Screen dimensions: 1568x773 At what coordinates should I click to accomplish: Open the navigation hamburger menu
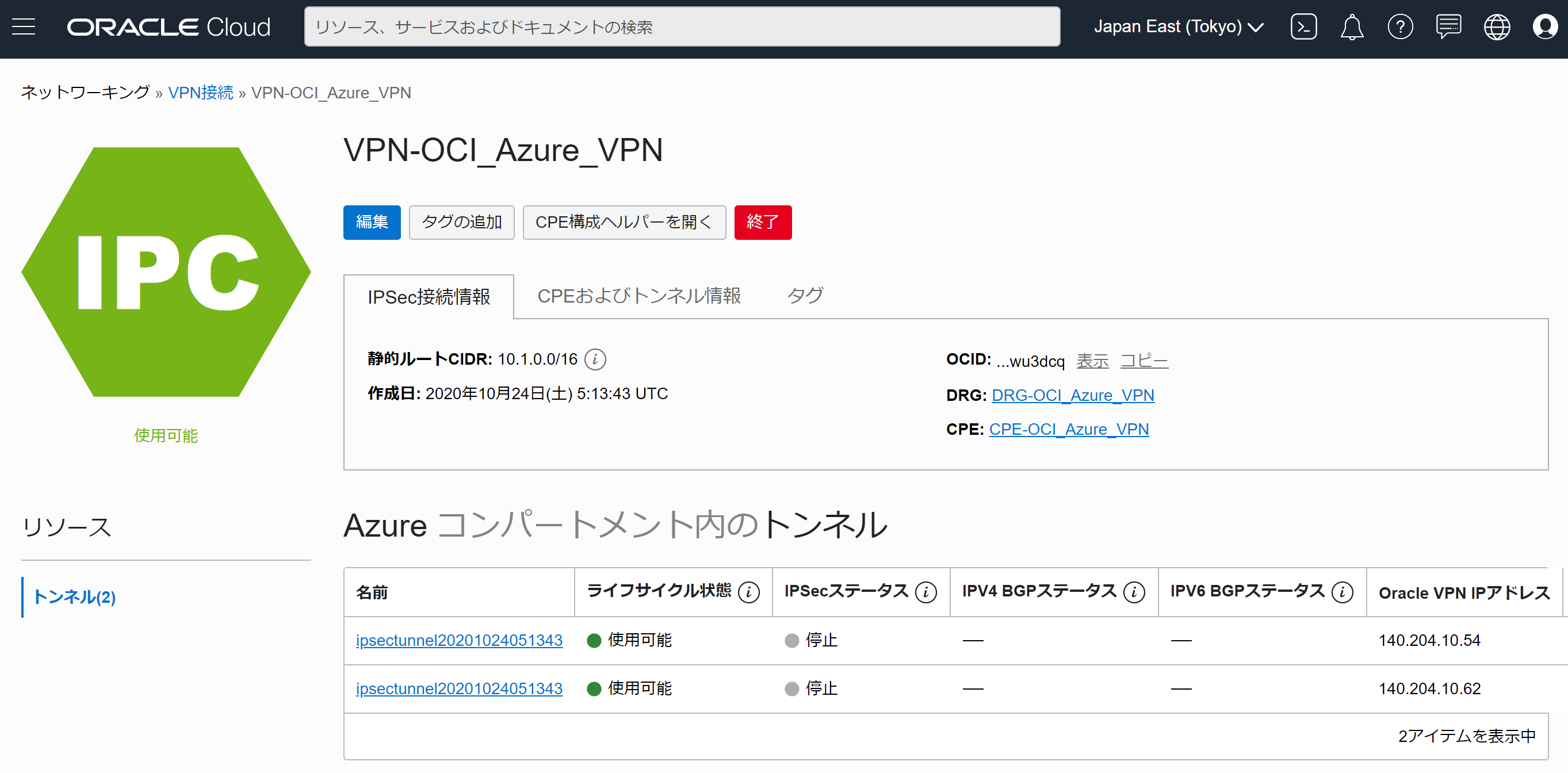(23, 26)
